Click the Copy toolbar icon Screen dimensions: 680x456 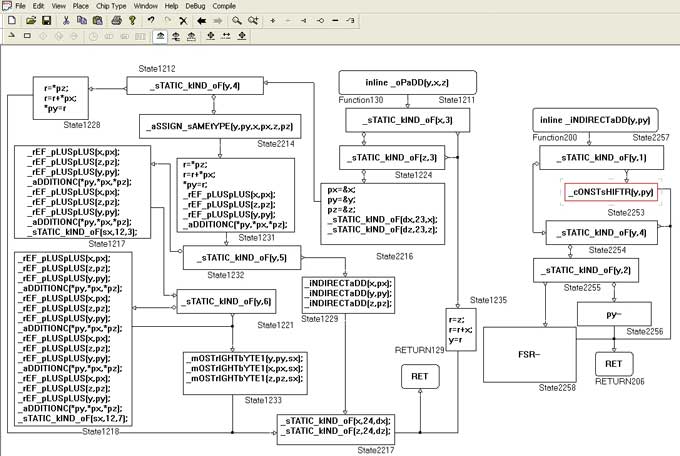pos(82,20)
